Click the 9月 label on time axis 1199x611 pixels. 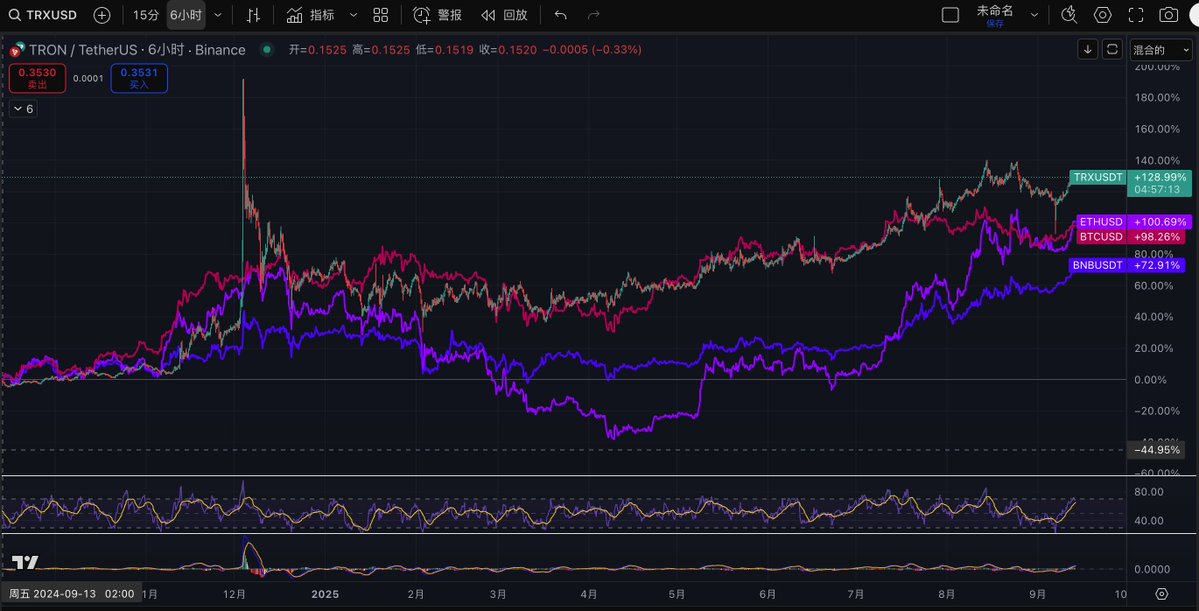[1039, 593]
